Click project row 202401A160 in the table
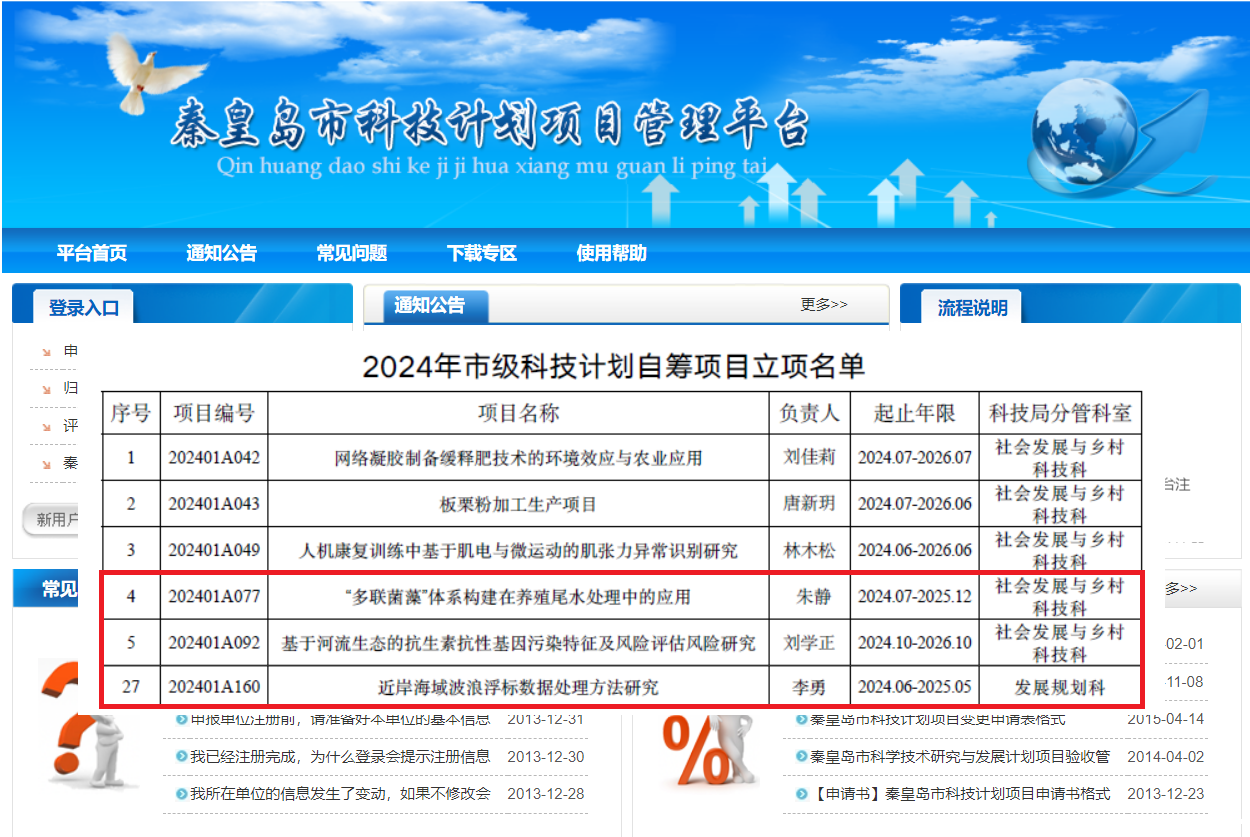Viewport: 1250px width, 837px height. click(620, 688)
